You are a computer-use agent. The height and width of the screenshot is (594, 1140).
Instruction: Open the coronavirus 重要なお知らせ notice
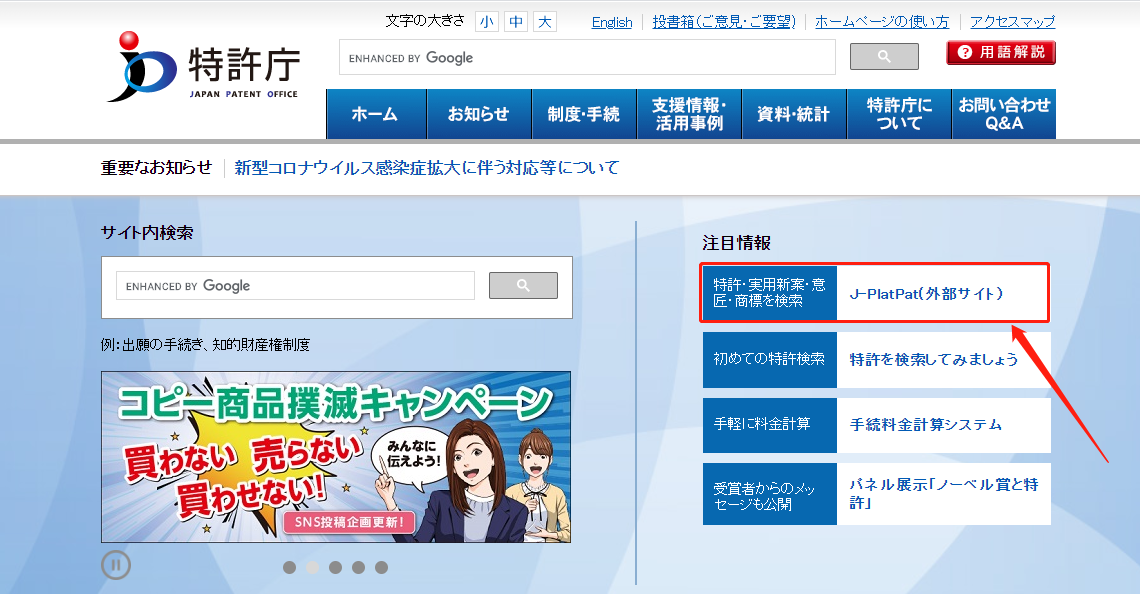(x=424, y=168)
